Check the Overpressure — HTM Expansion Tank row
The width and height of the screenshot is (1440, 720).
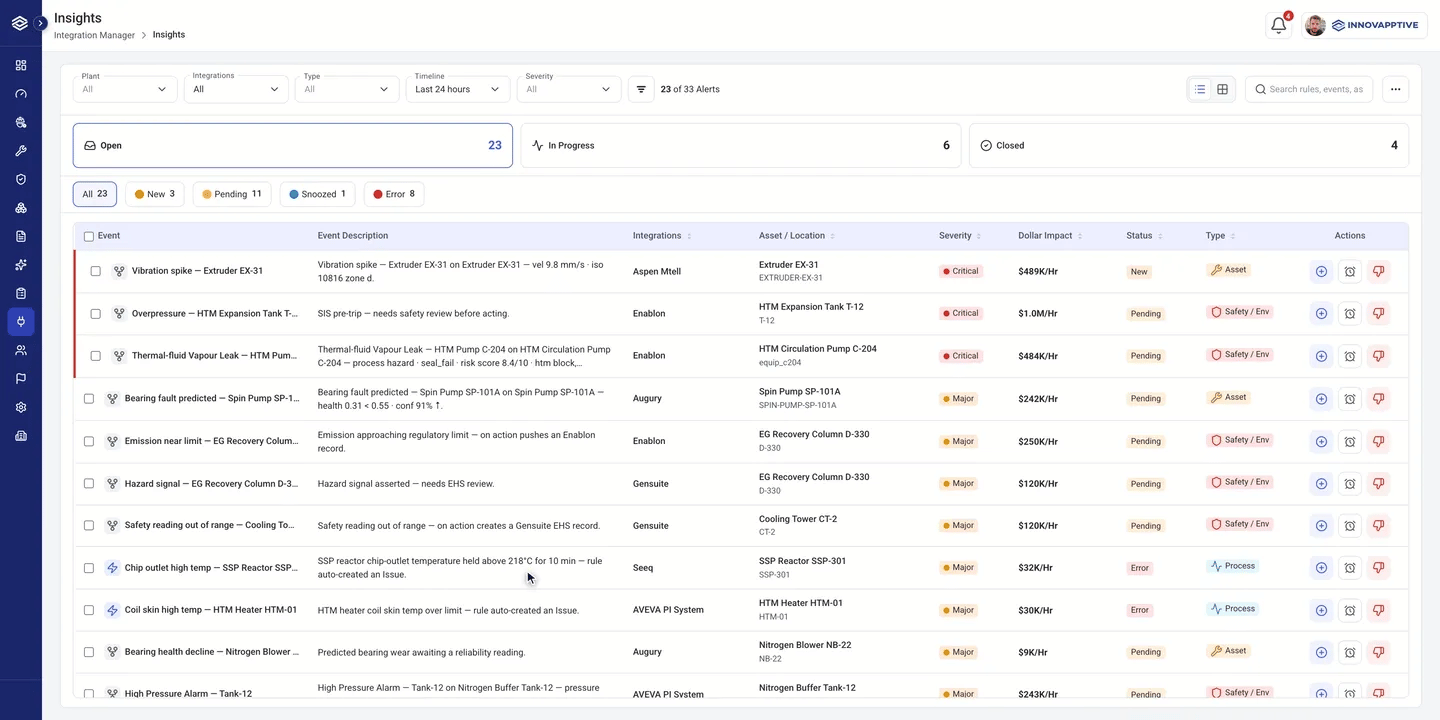pyautogui.click(x=96, y=313)
